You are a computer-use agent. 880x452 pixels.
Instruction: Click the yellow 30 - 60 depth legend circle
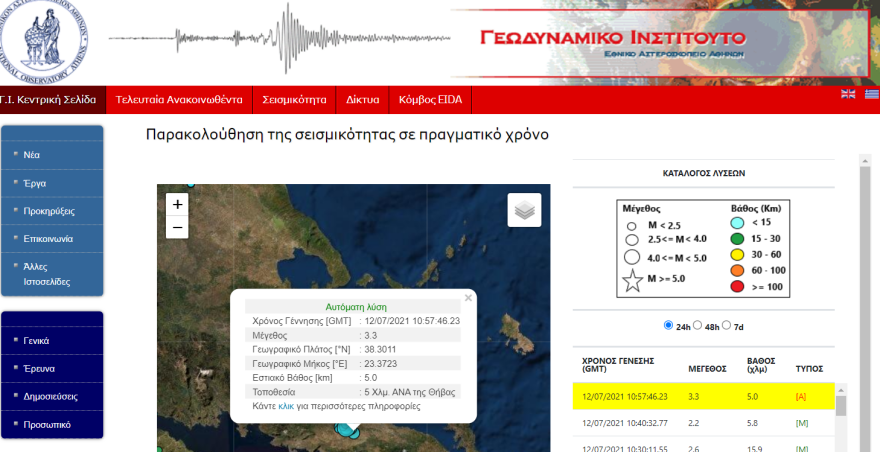tap(737, 255)
